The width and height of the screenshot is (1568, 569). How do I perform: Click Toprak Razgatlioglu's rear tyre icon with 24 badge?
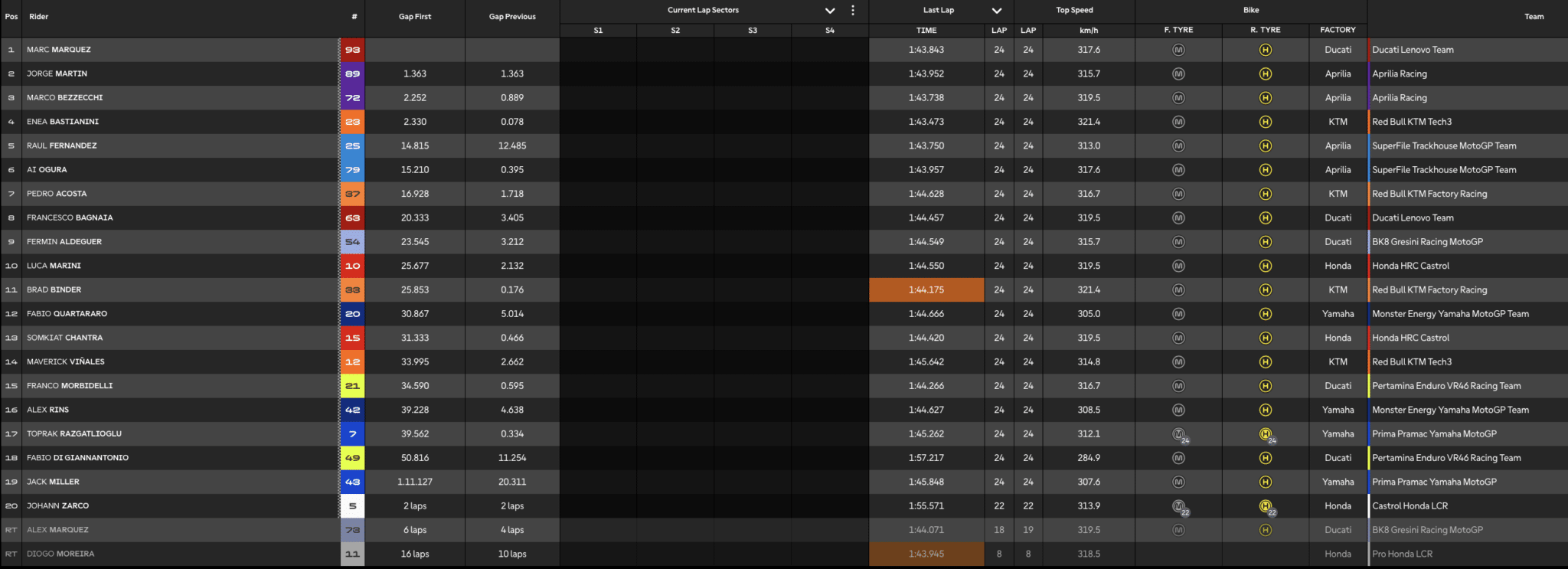[1267, 435]
